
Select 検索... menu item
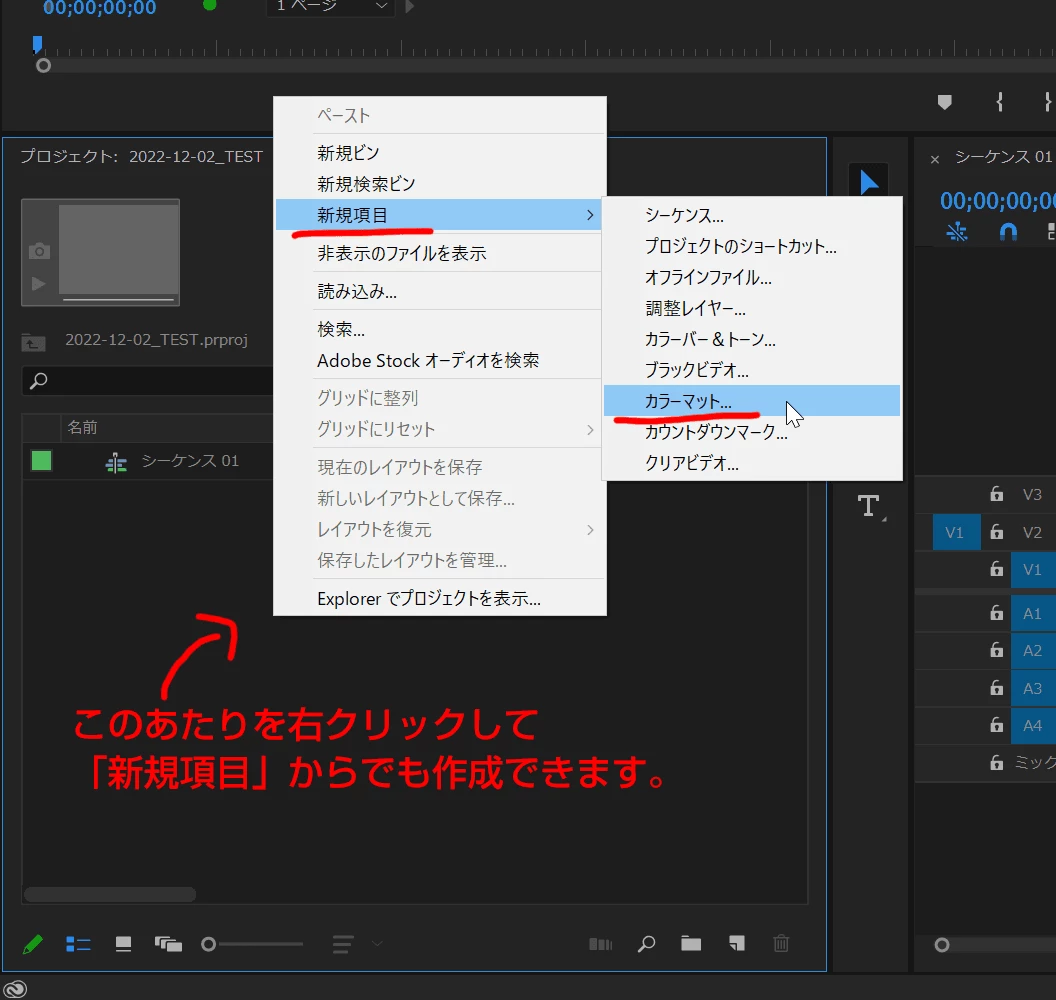point(440,329)
